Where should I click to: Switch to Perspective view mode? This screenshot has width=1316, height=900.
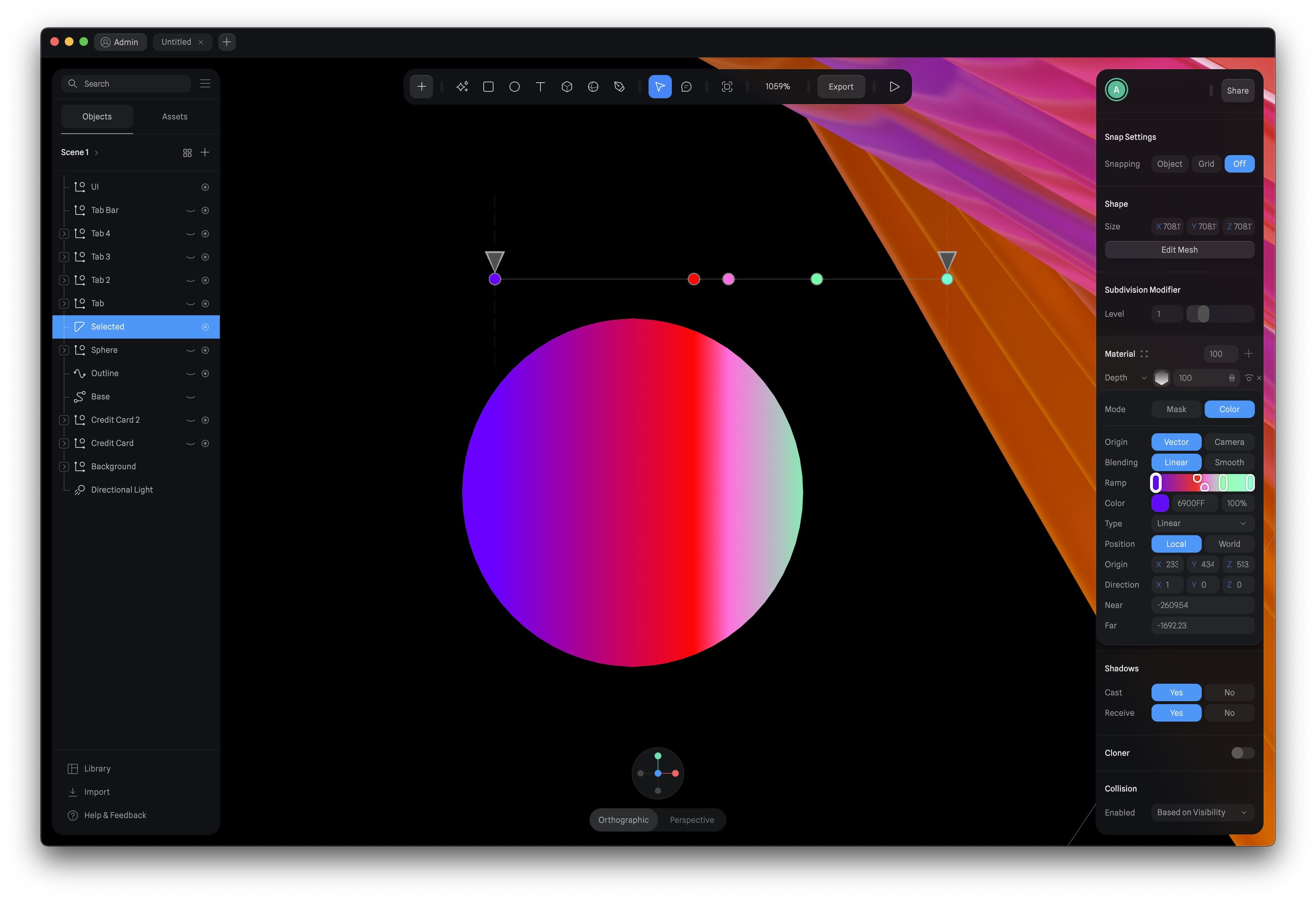tap(691, 820)
